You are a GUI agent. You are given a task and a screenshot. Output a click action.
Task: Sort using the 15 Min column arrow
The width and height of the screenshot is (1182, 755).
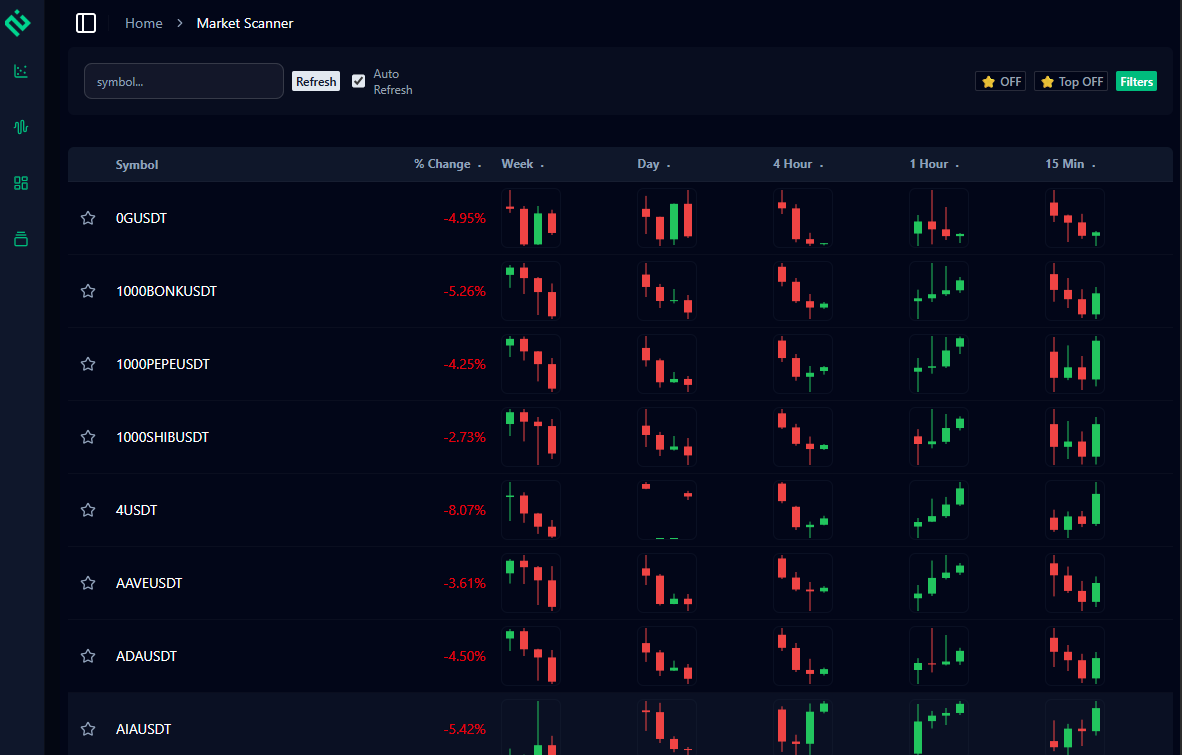[1093, 165]
